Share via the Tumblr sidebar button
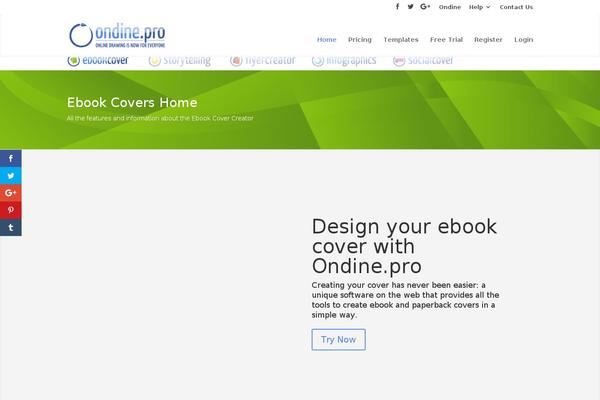Image resolution: width=600 pixels, height=400 pixels. click(x=11, y=227)
